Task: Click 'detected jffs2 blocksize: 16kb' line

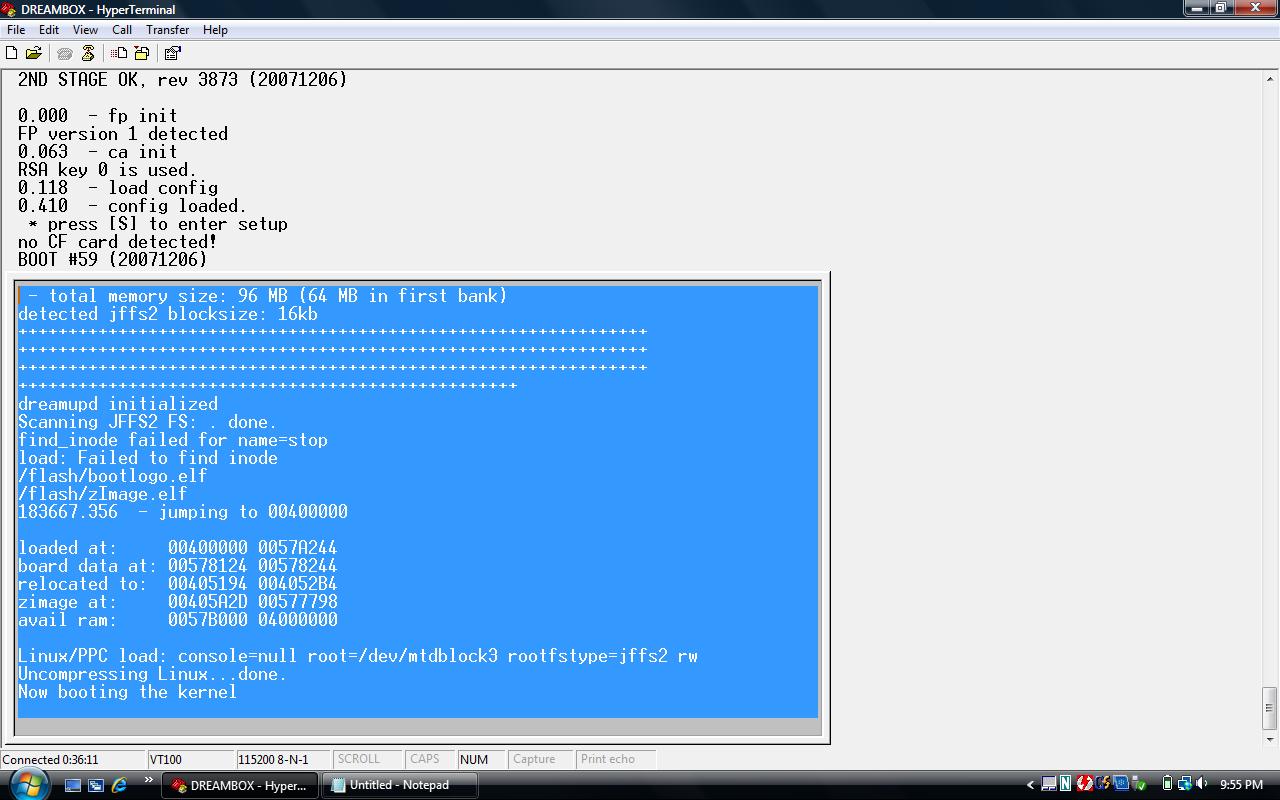Action: click(x=167, y=314)
